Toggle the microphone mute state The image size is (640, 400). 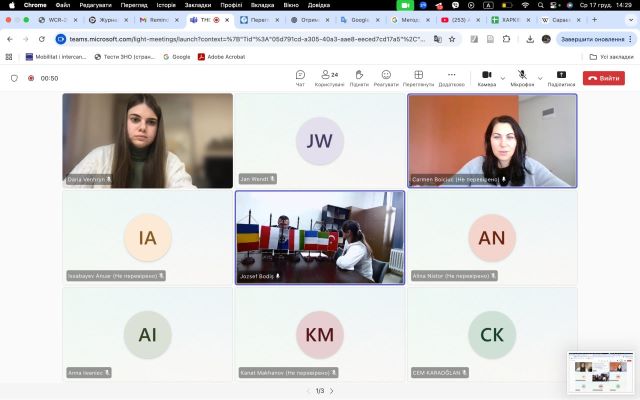click(x=522, y=77)
